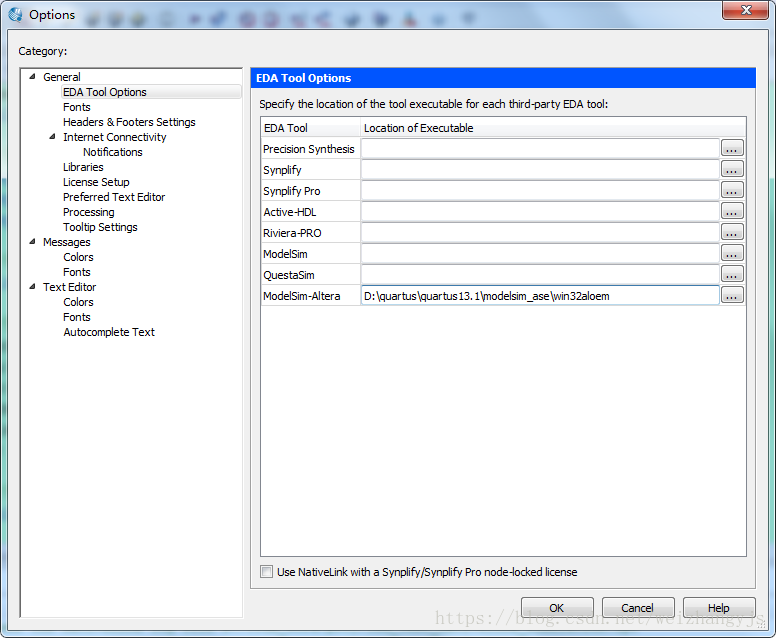
Task: Click the EDA Tool column header
Action: (310, 128)
